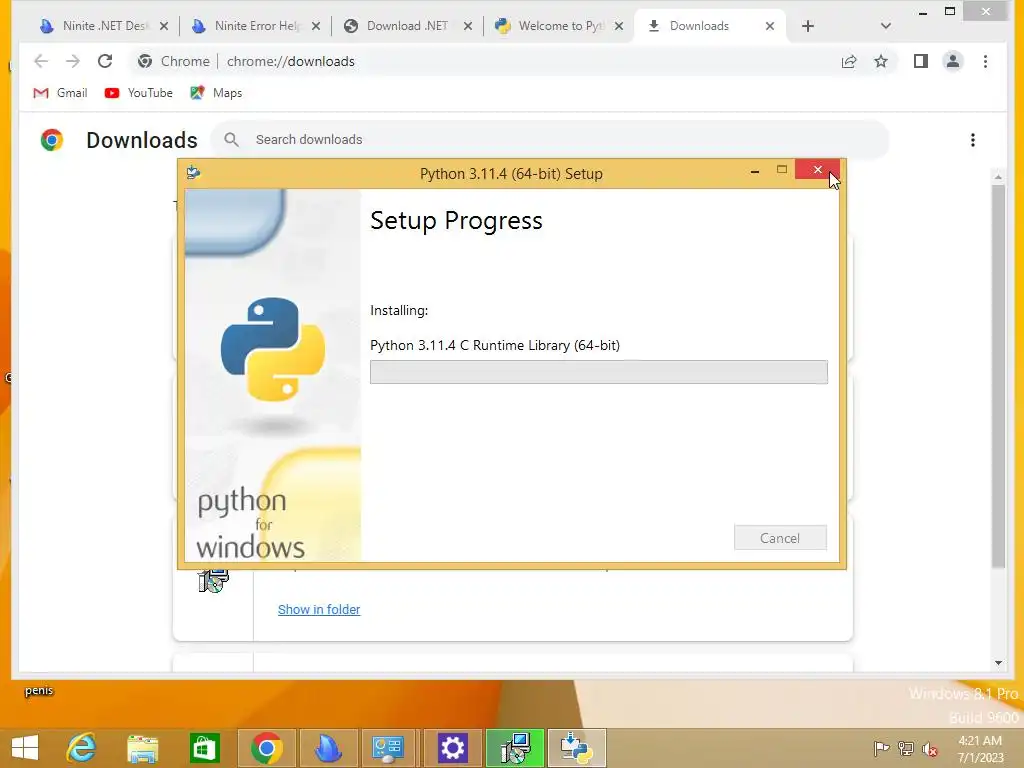The height and width of the screenshot is (768, 1024).
Task: Open Windows Store from taskbar
Action: pyautogui.click(x=204, y=747)
